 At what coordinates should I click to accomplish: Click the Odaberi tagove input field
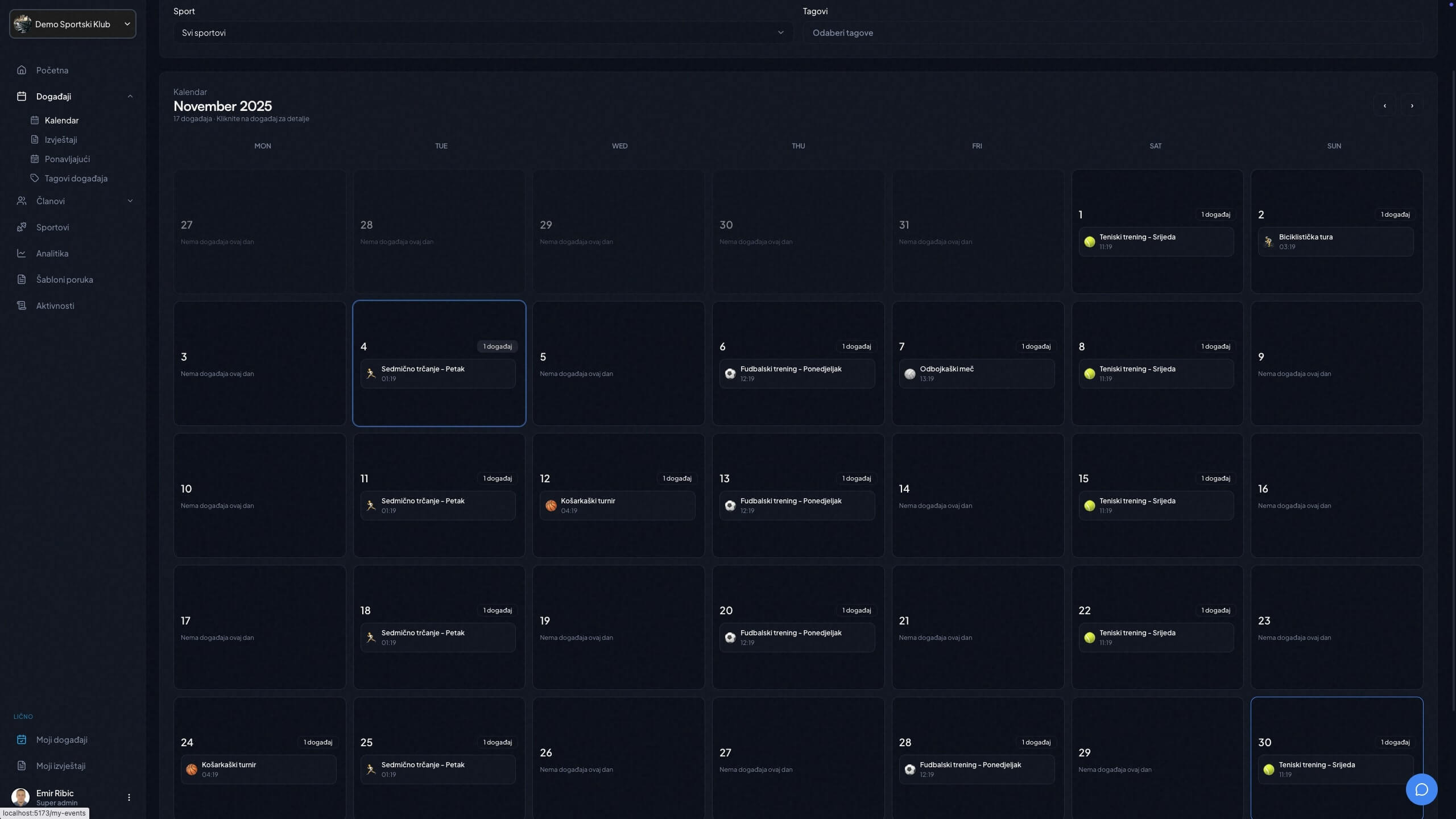coord(1112,33)
